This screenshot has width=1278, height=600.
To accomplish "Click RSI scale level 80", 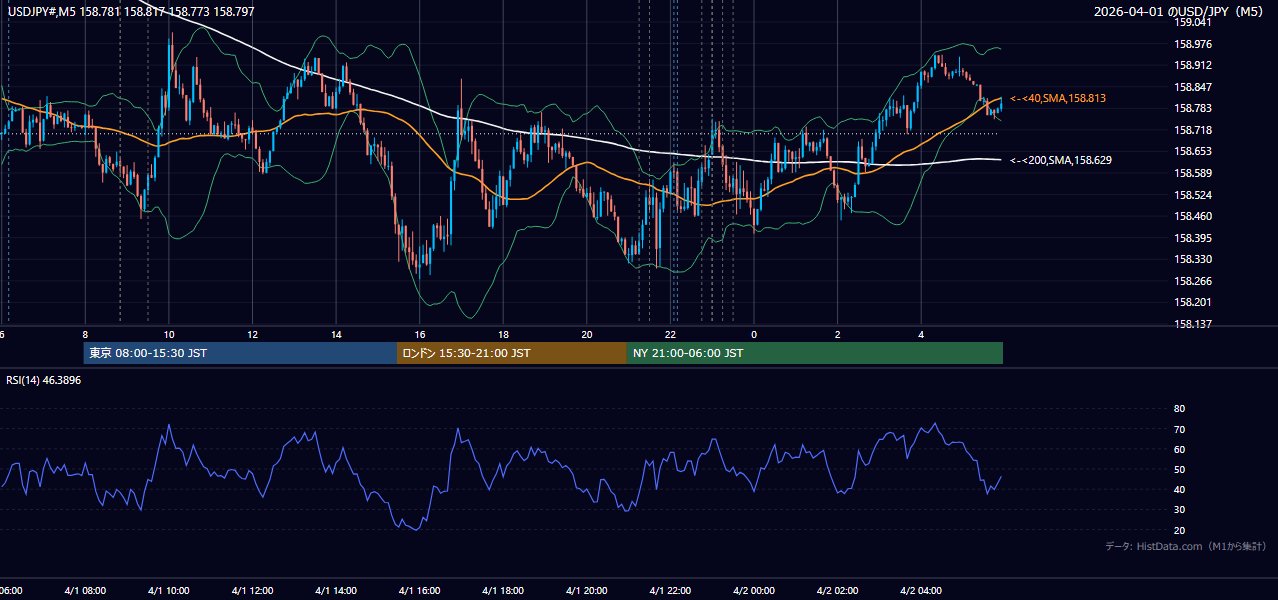I will (1180, 409).
